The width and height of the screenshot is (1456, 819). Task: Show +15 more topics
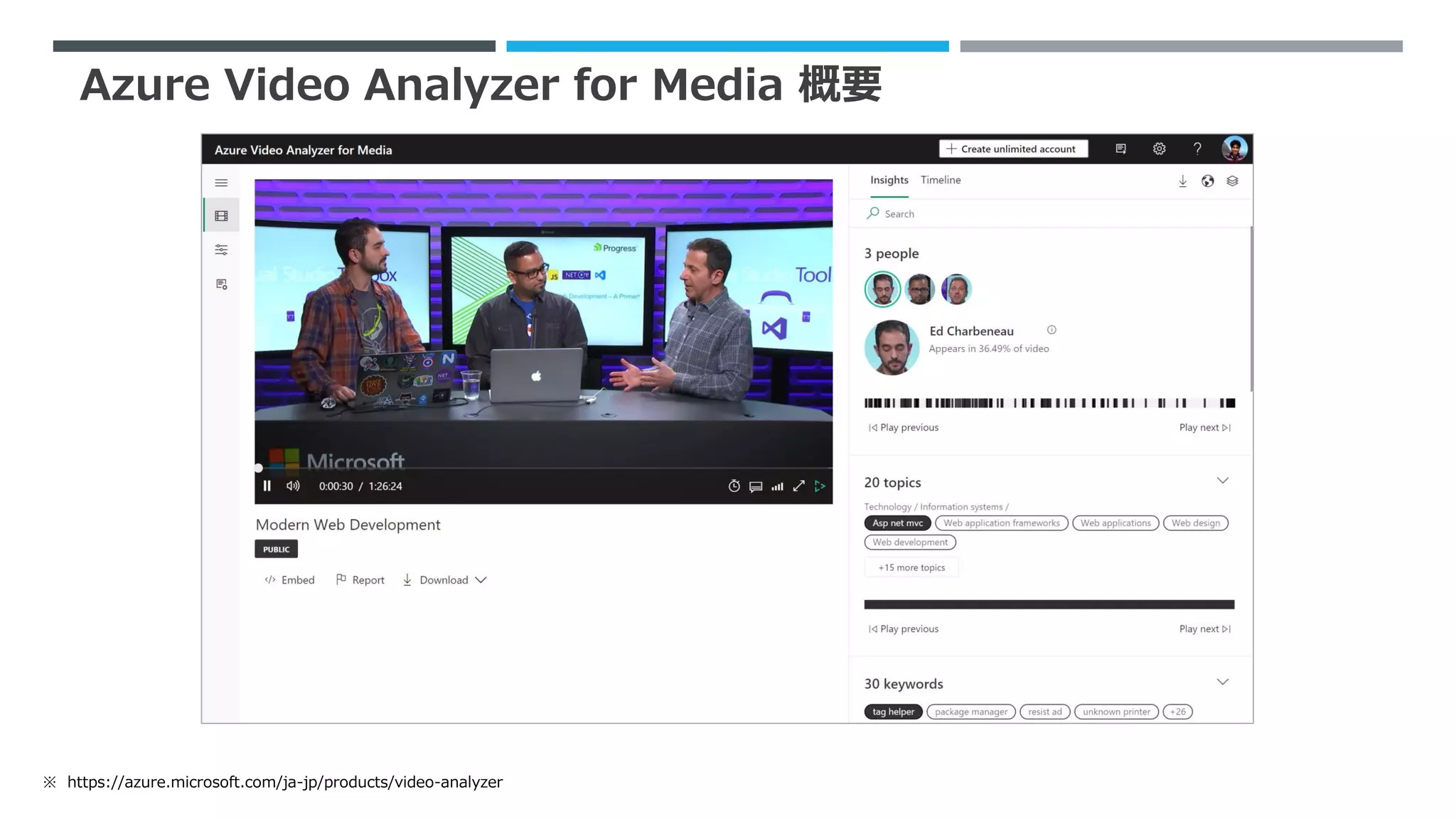click(911, 567)
